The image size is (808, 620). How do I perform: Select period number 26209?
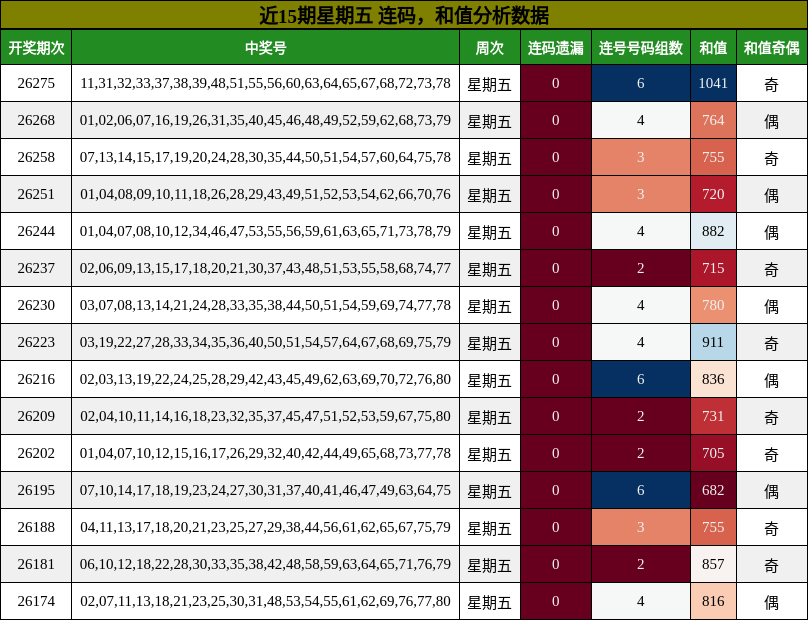tap(36, 416)
